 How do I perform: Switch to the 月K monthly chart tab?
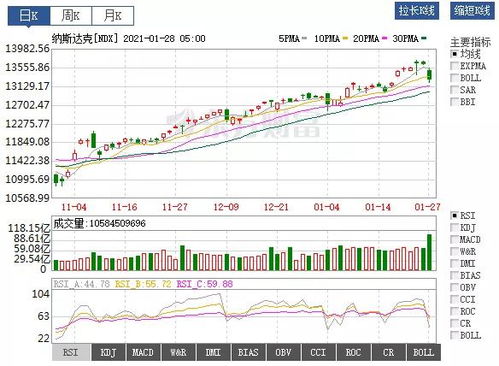click(x=113, y=16)
